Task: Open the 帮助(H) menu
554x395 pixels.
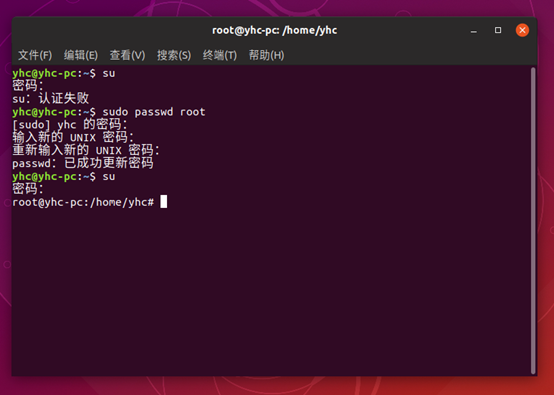Action: 266,55
